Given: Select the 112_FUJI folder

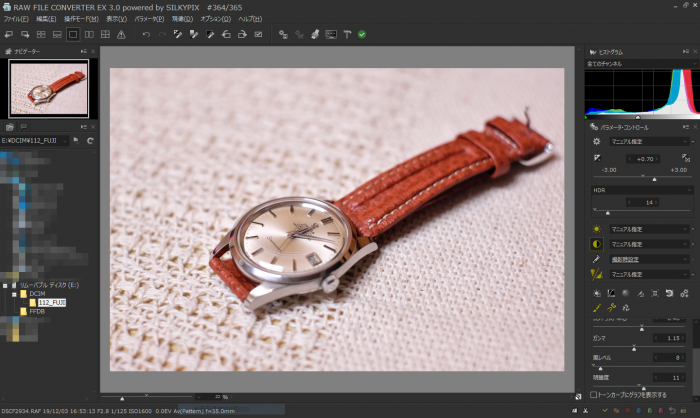Looking at the screenshot, I should click(x=52, y=303).
